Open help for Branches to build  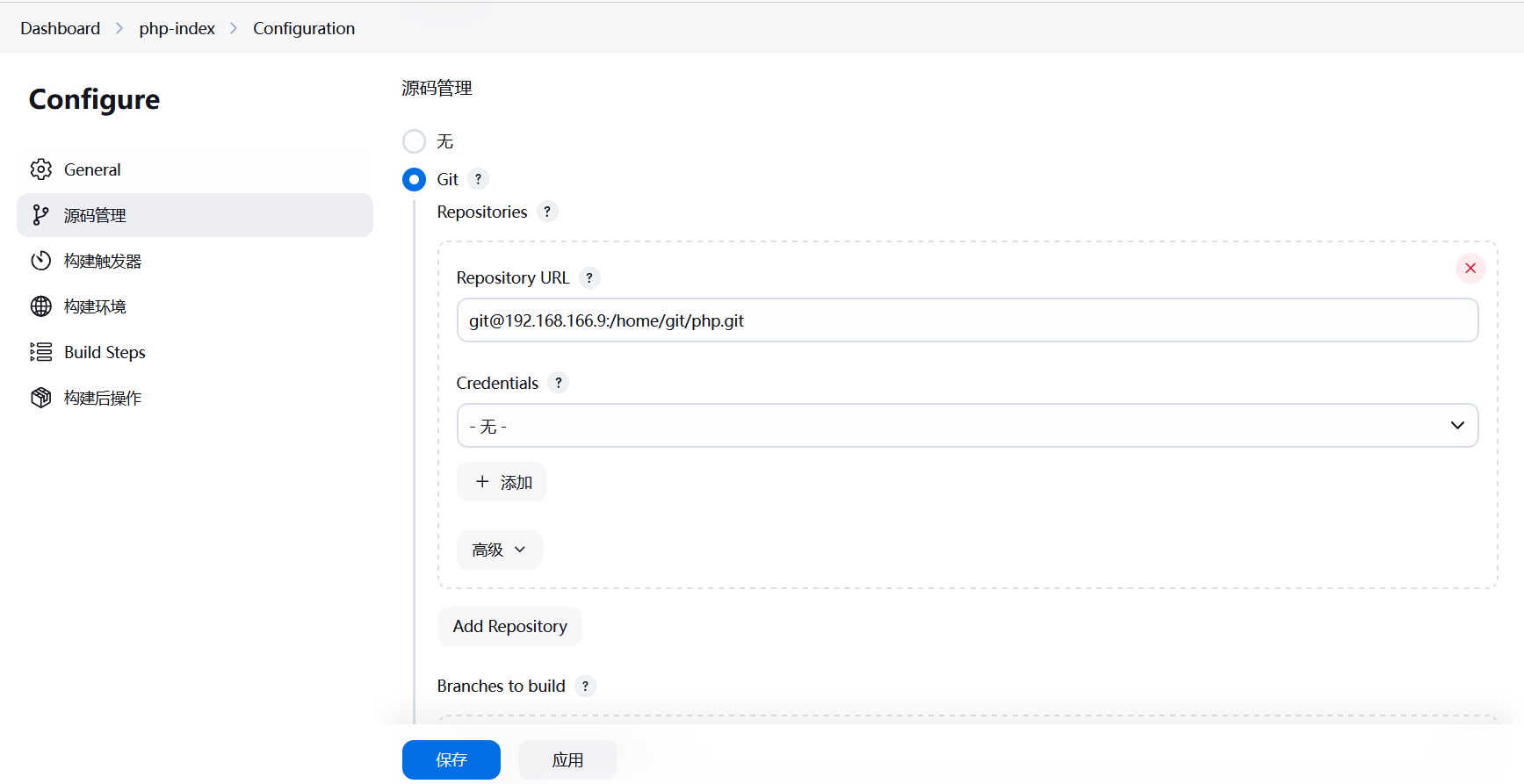tap(585, 686)
